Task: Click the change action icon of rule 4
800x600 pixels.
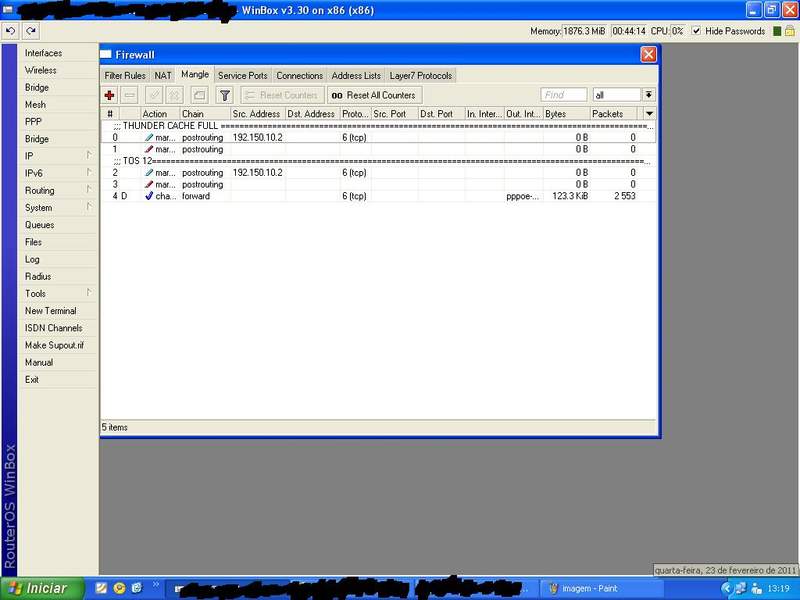Action: pos(148,196)
